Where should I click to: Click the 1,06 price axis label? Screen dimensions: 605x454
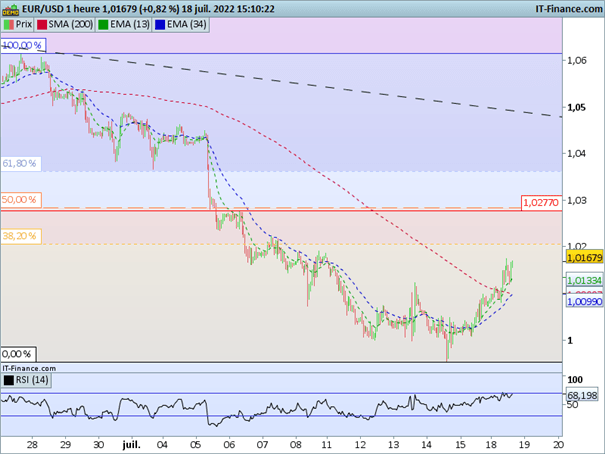[x=577, y=60]
